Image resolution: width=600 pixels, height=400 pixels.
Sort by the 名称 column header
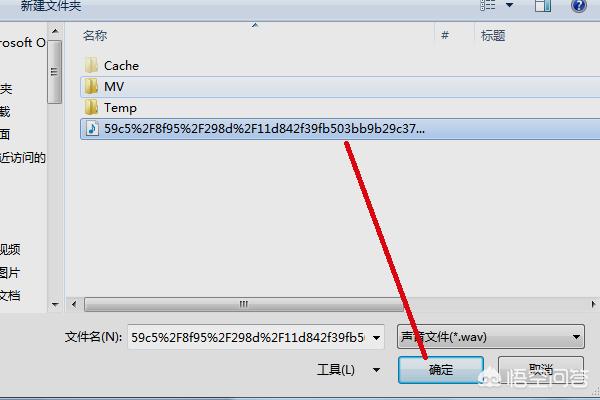95,36
